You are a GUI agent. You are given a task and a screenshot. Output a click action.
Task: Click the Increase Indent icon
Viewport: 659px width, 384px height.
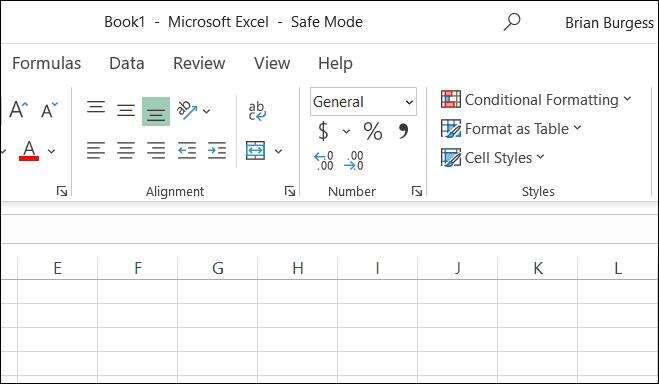click(217, 150)
